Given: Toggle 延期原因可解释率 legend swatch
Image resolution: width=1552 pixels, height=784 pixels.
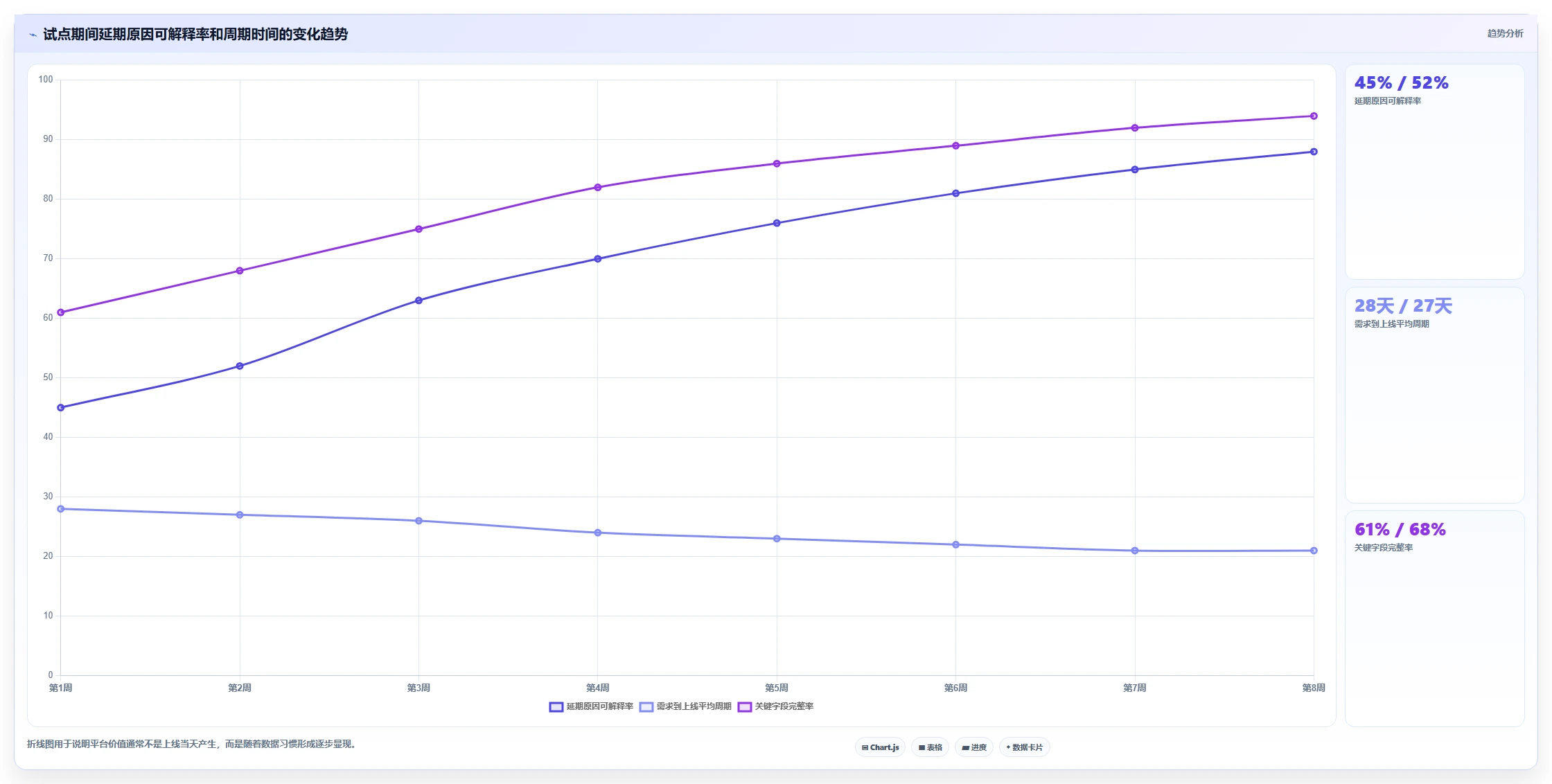Looking at the screenshot, I should click(x=556, y=707).
